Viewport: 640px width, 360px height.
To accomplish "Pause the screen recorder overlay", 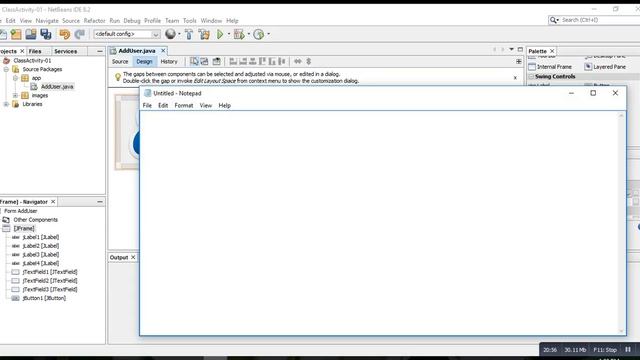I will pos(628,350).
